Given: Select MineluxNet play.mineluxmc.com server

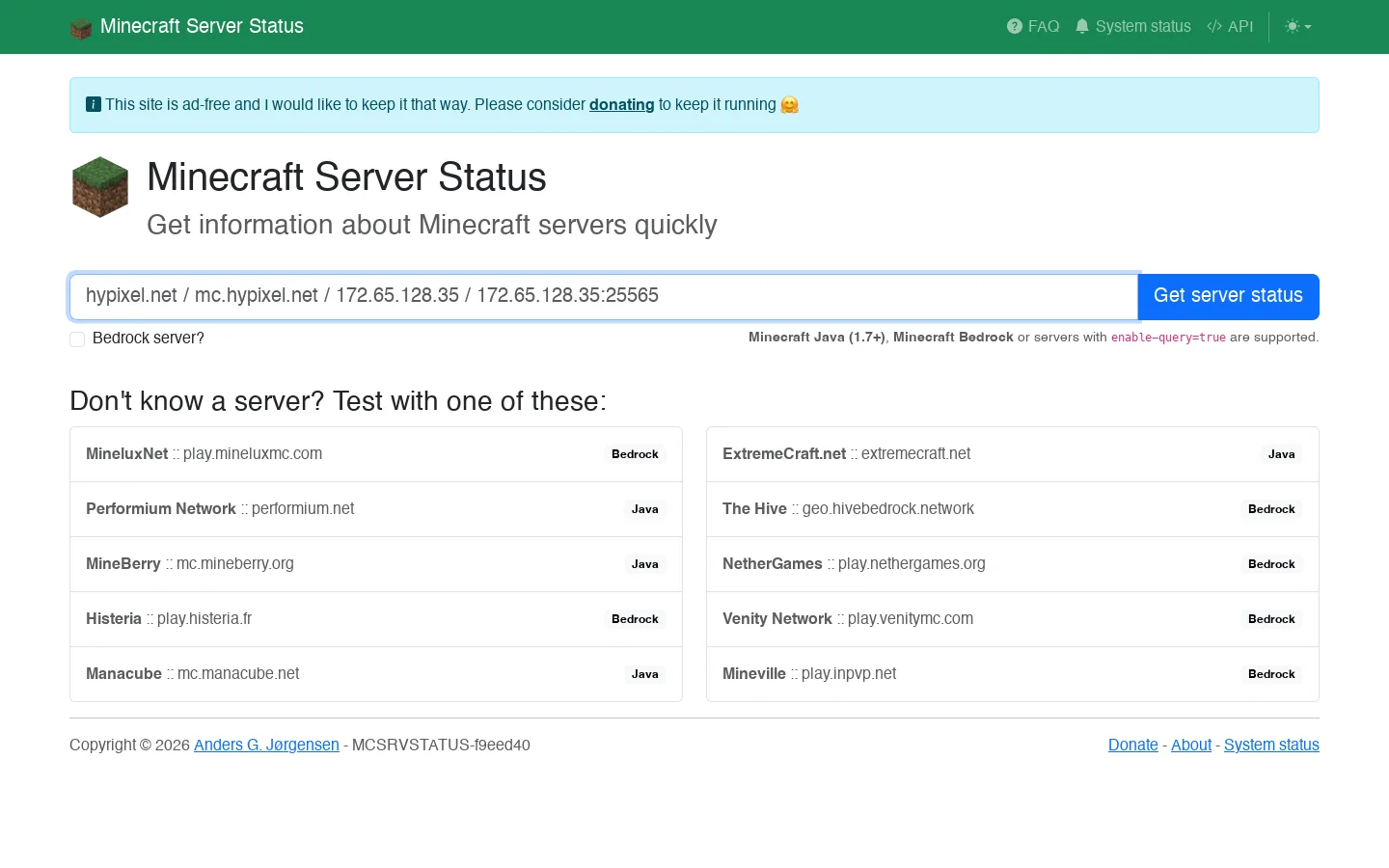Looking at the screenshot, I should click(376, 454).
